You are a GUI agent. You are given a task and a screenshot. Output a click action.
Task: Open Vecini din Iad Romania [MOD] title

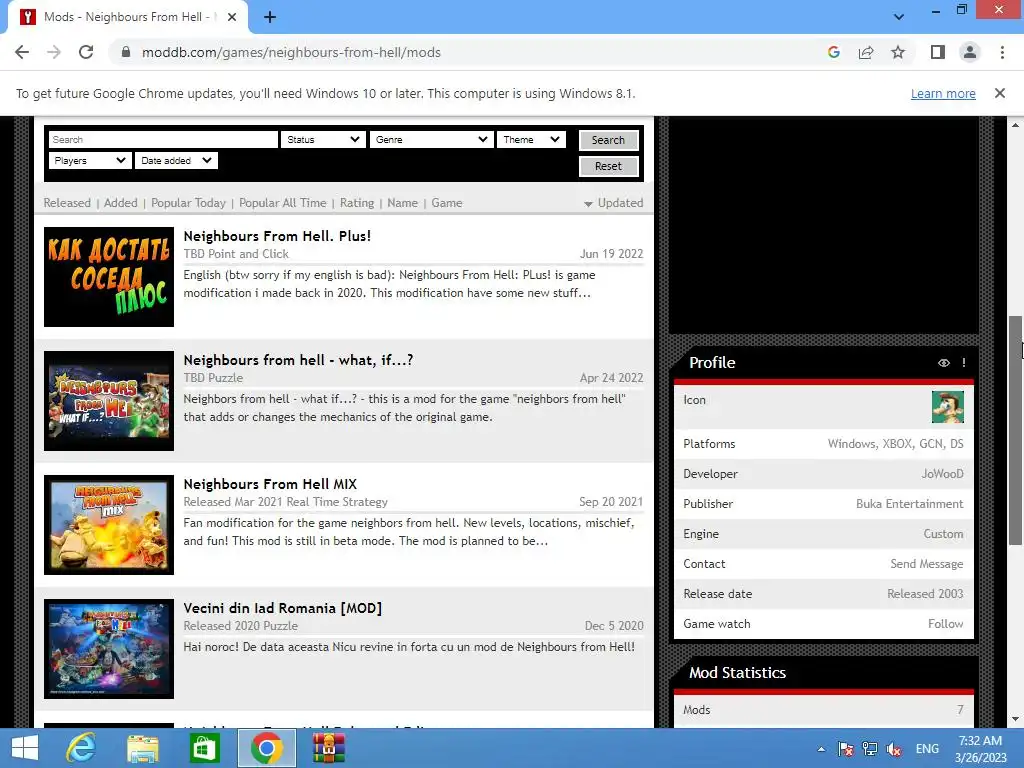pos(282,609)
